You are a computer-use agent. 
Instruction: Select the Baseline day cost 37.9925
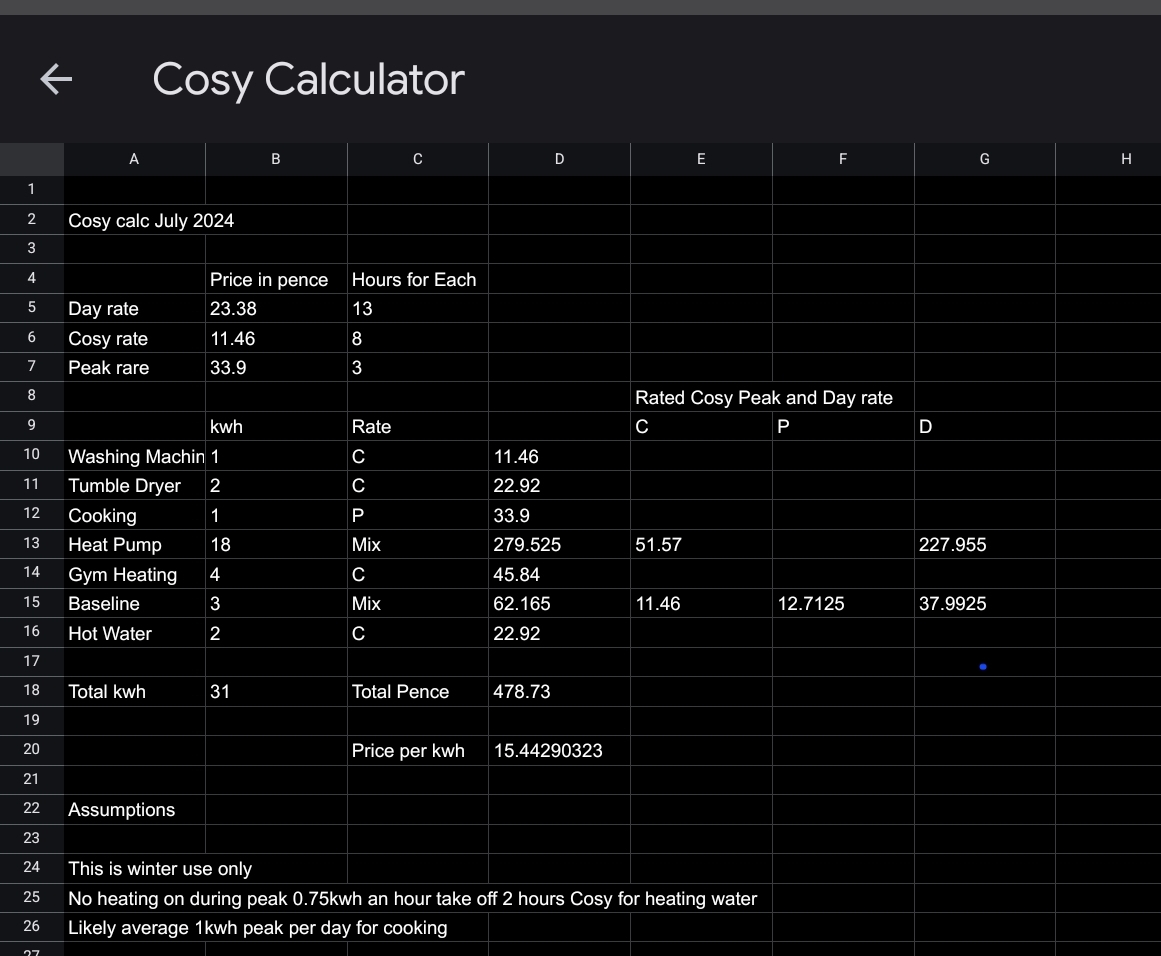[x=985, y=604]
